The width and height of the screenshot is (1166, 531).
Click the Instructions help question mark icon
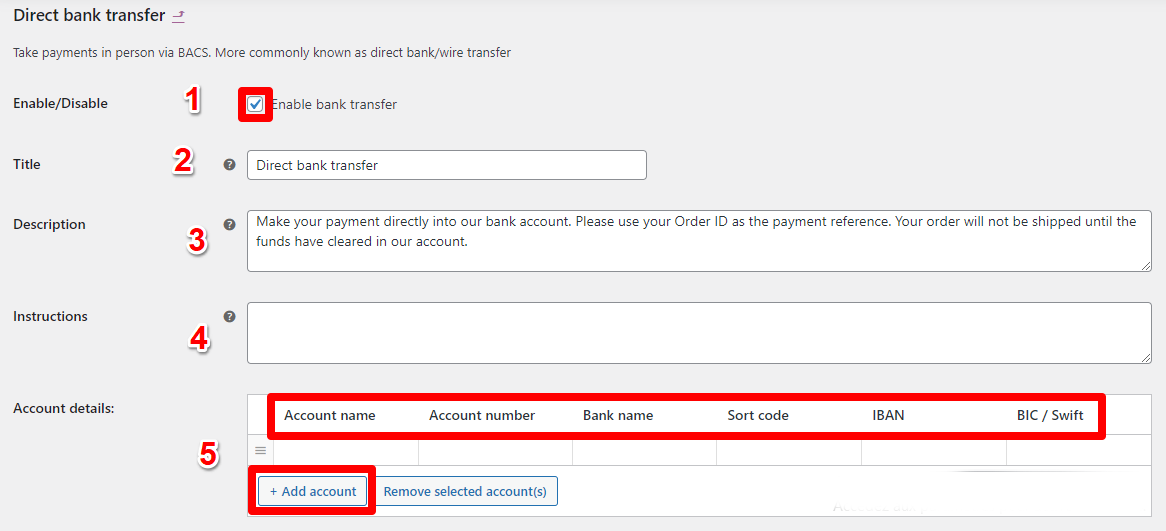tap(229, 316)
